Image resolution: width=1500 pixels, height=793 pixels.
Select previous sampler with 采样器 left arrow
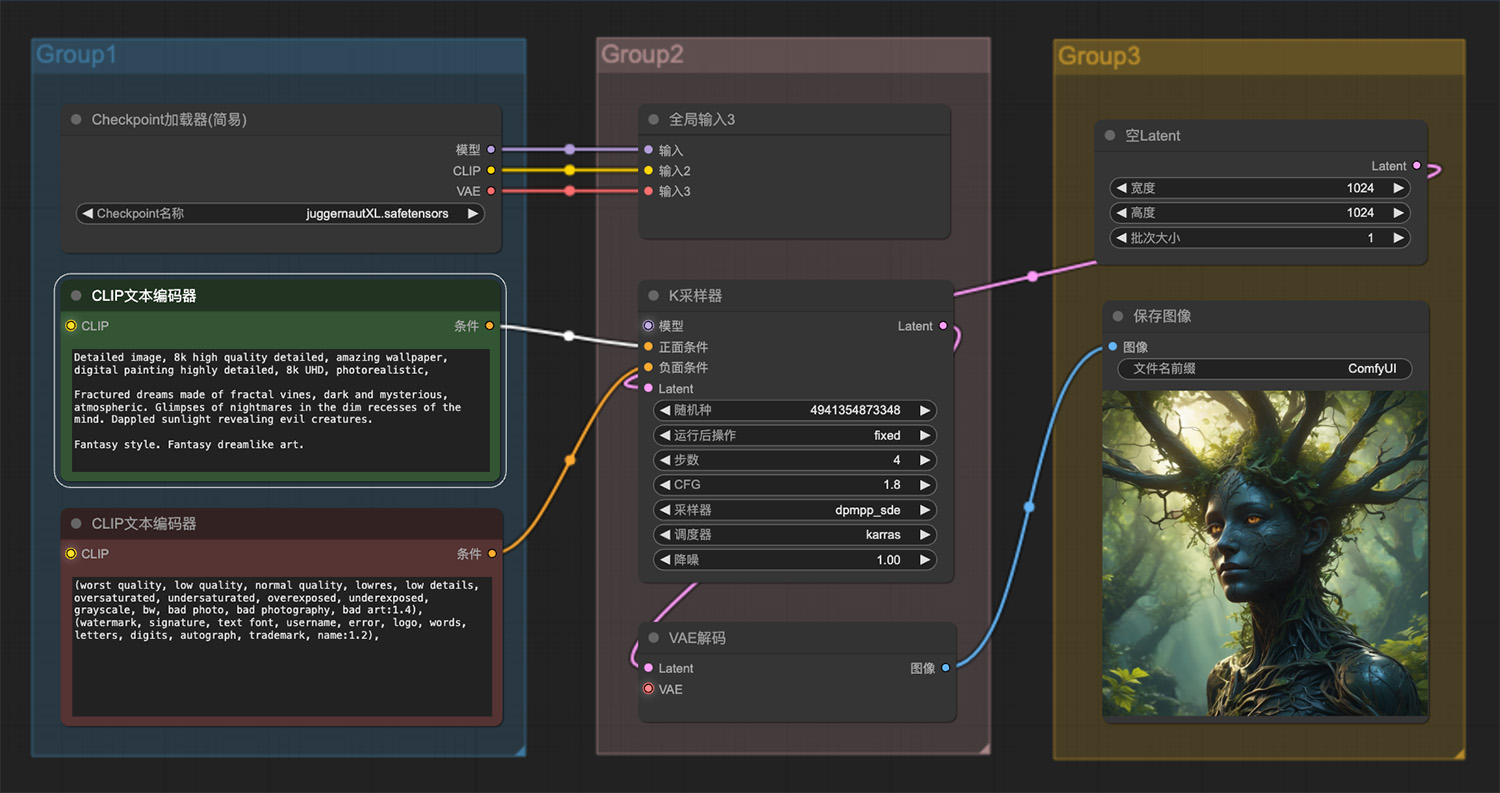[x=666, y=510]
